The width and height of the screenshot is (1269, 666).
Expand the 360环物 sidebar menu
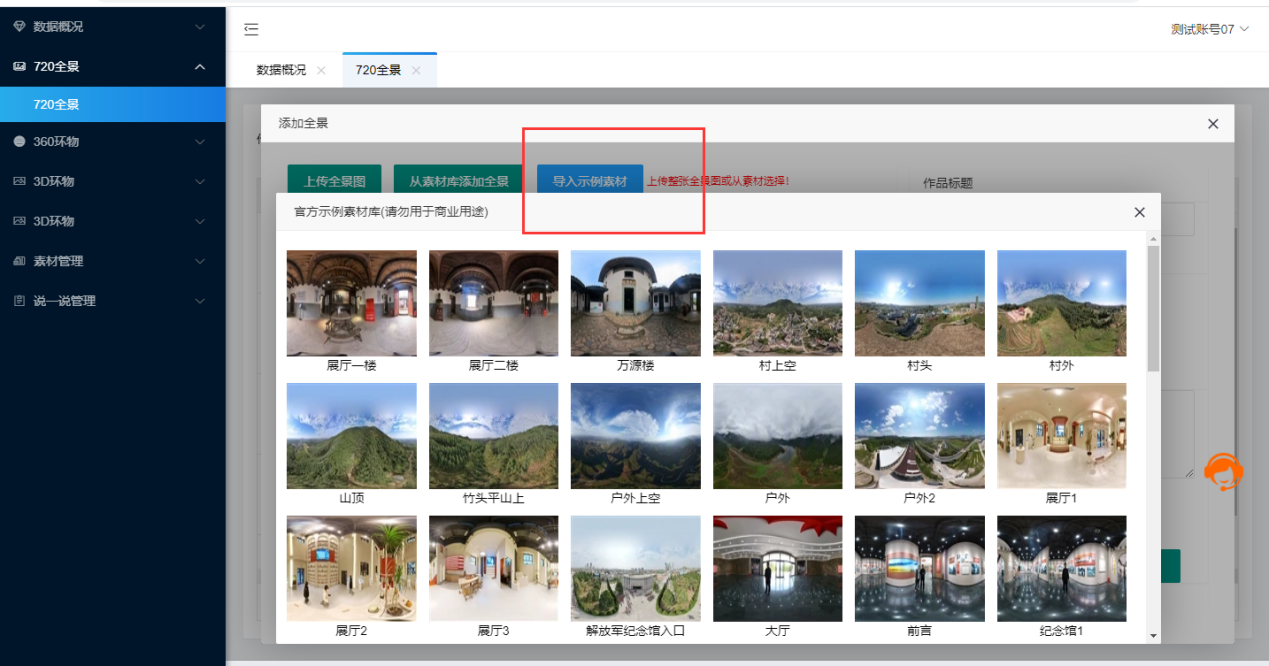(x=200, y=142)
